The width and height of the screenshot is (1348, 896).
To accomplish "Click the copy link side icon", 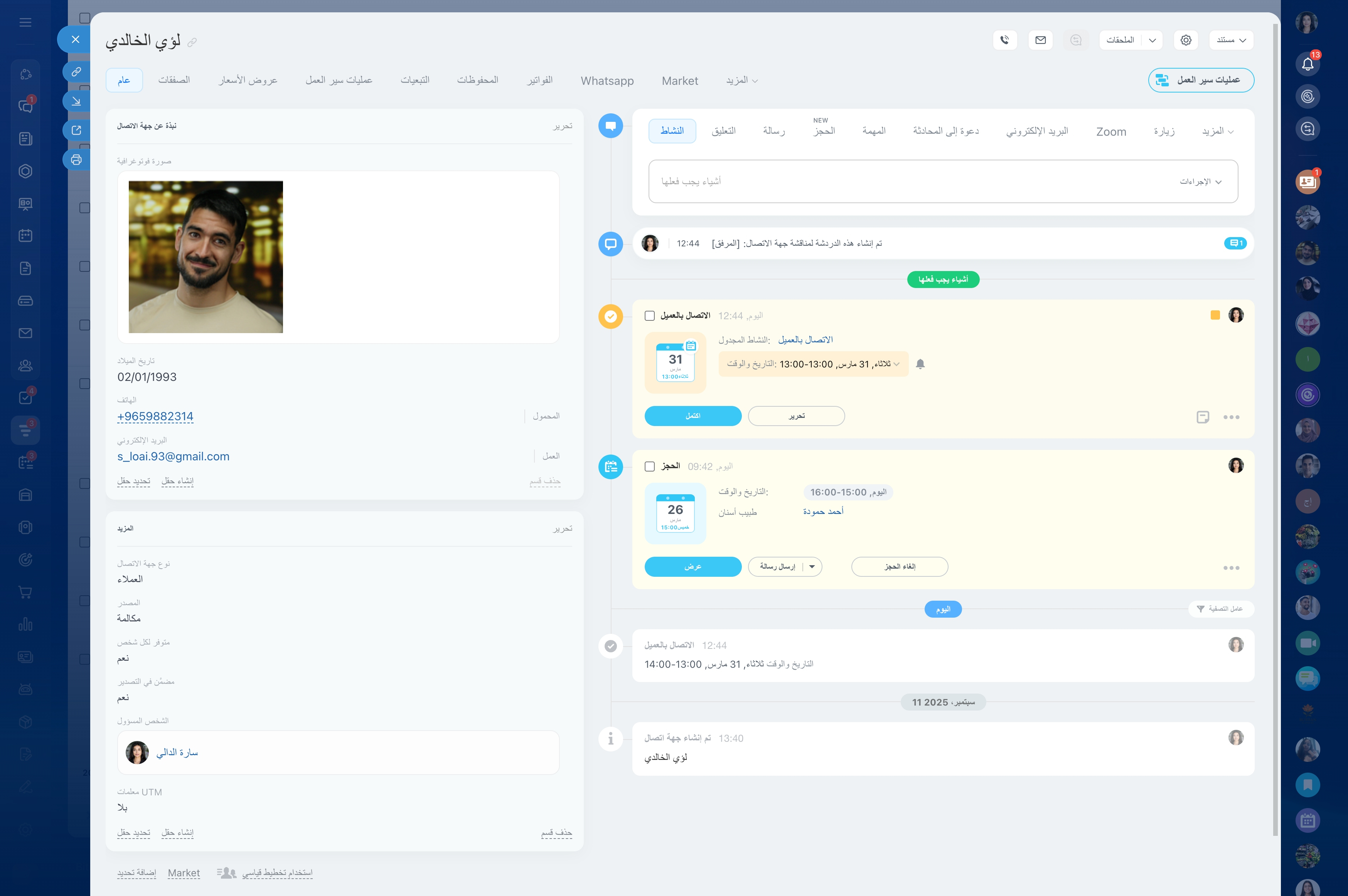I will coord(76,71).
